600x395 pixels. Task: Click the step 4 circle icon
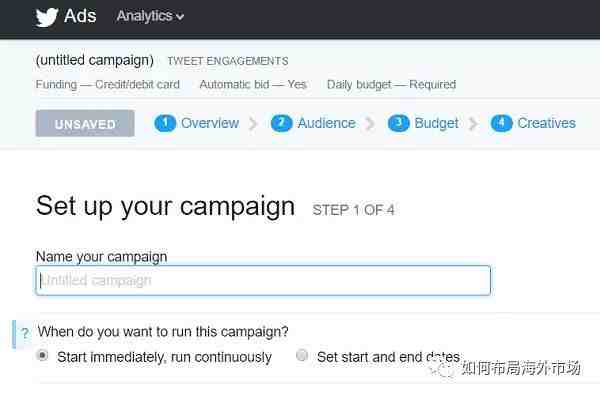tap(502, 123)
